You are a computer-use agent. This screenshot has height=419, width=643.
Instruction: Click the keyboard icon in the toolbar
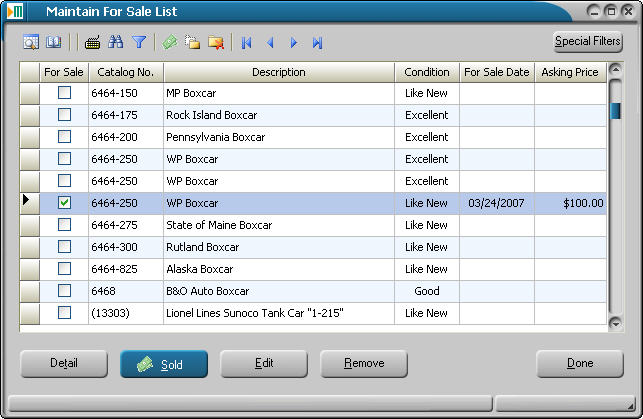click(93, 43)
